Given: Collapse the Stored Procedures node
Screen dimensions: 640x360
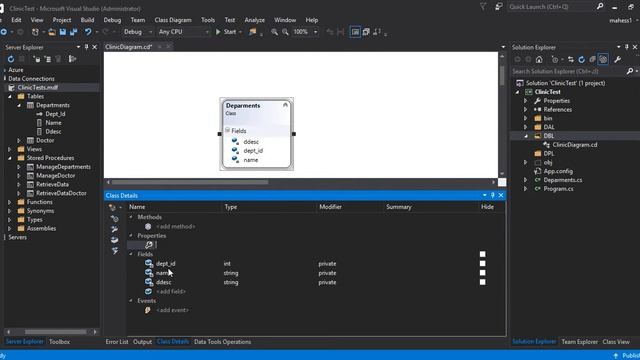Looking at the screenshot, I should click(x=10, y=158).
